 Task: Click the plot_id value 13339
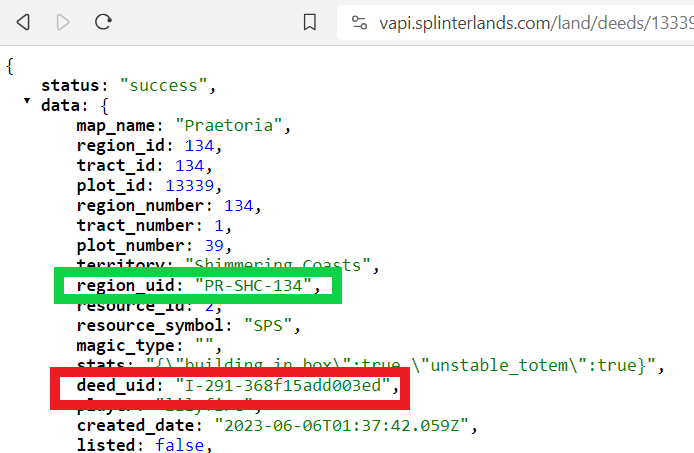189,185
